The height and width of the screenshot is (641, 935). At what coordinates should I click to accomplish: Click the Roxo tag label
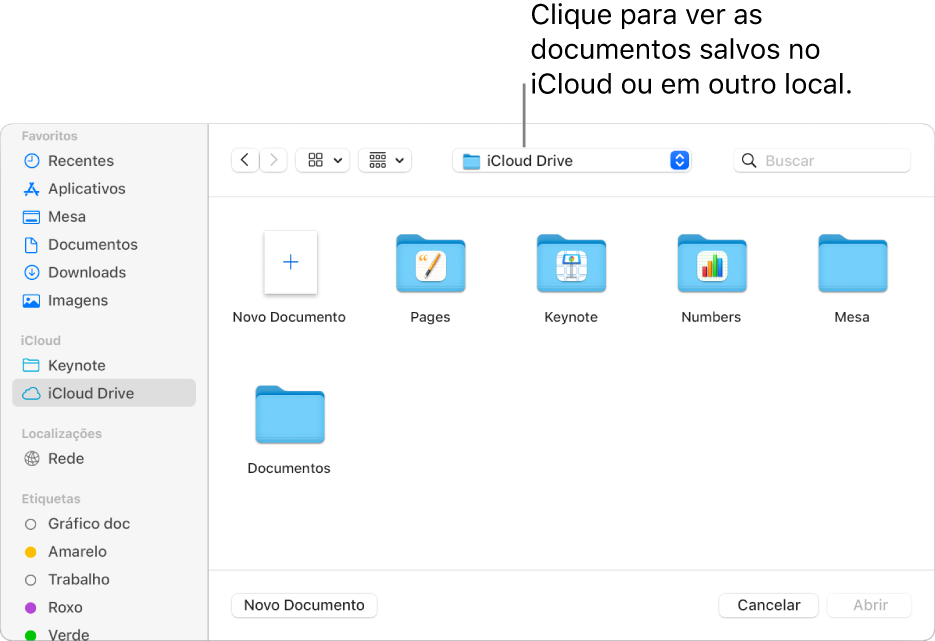65,608
